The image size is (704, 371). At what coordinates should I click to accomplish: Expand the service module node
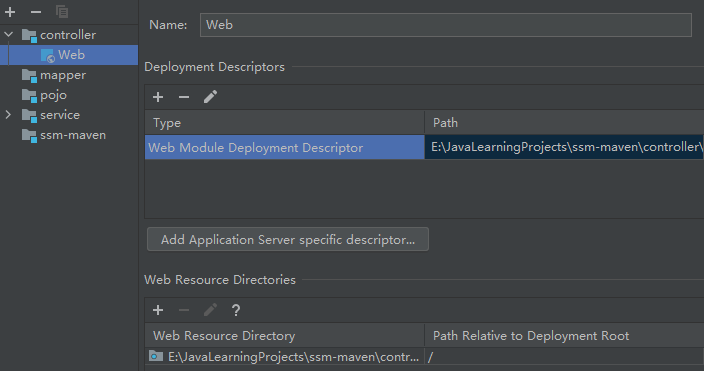(x=9, y=115)
